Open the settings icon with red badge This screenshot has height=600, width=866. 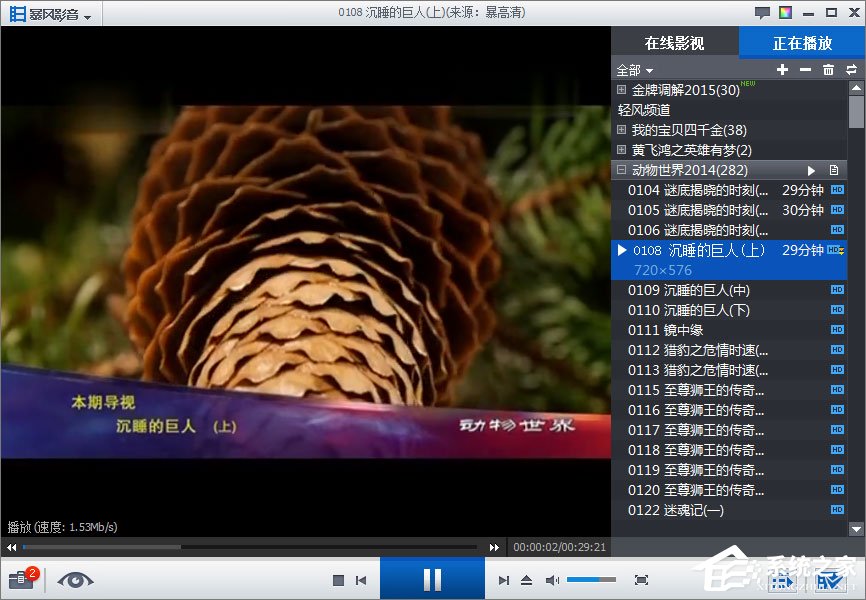tap(20, 579)
